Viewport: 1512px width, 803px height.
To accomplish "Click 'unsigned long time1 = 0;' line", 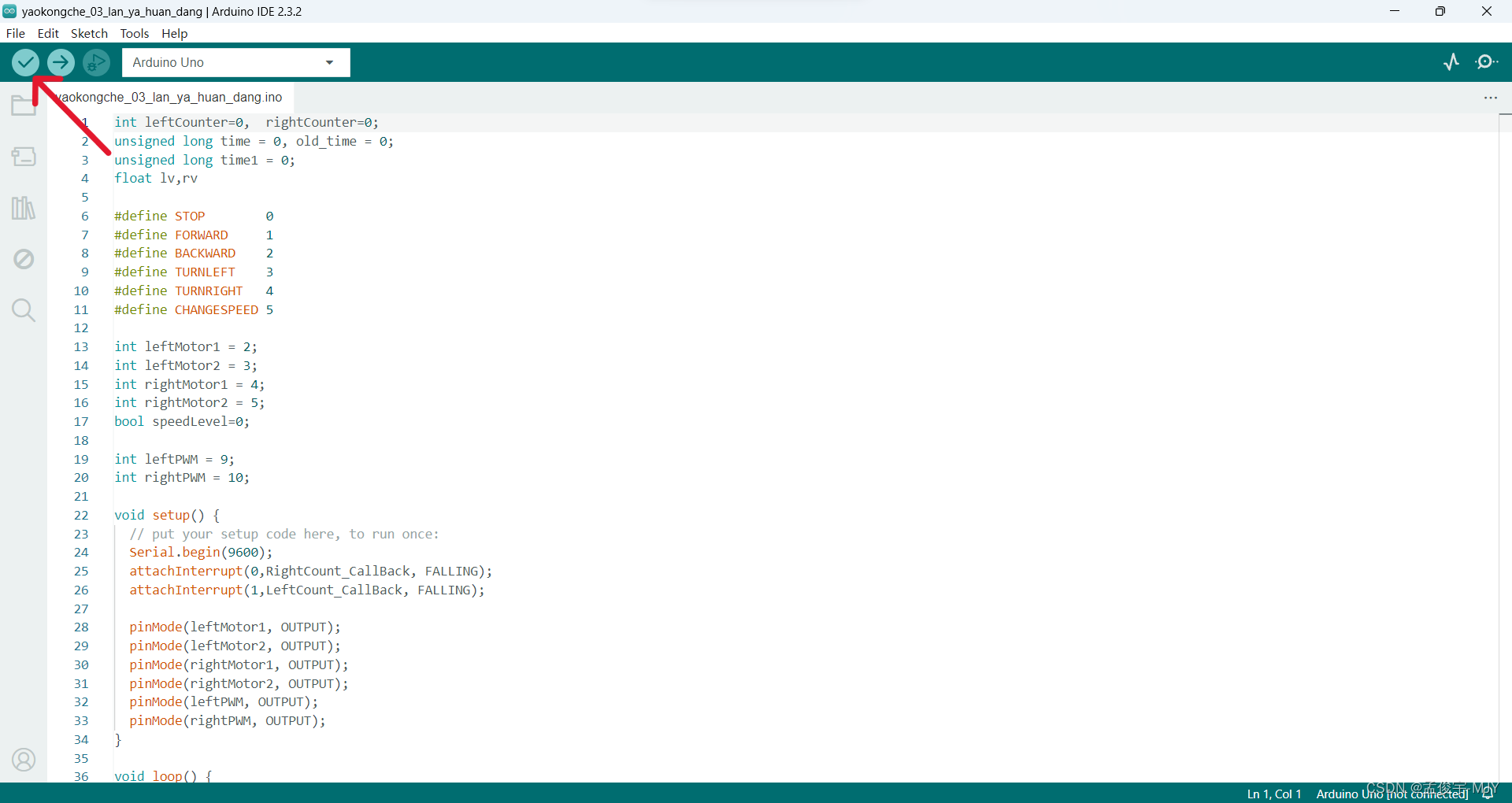I will click(205, 161).
